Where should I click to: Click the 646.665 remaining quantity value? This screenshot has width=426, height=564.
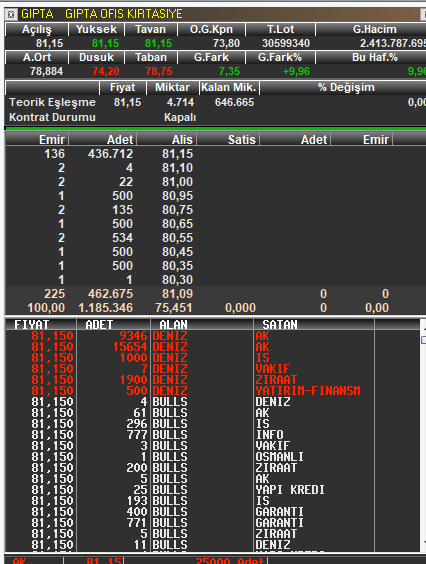point(234,102)
